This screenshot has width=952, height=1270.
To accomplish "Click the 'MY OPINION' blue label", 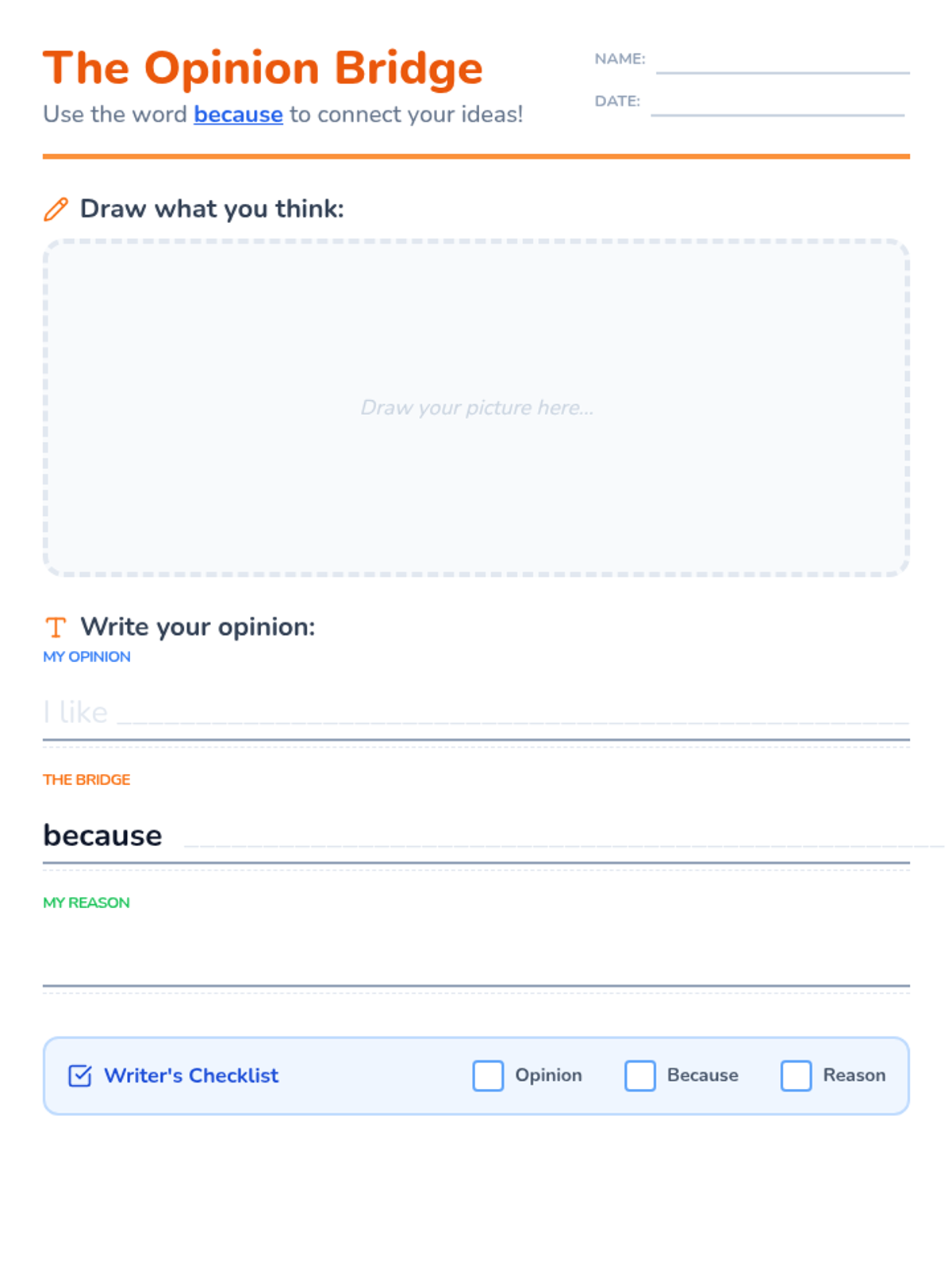I will (86, 656).
